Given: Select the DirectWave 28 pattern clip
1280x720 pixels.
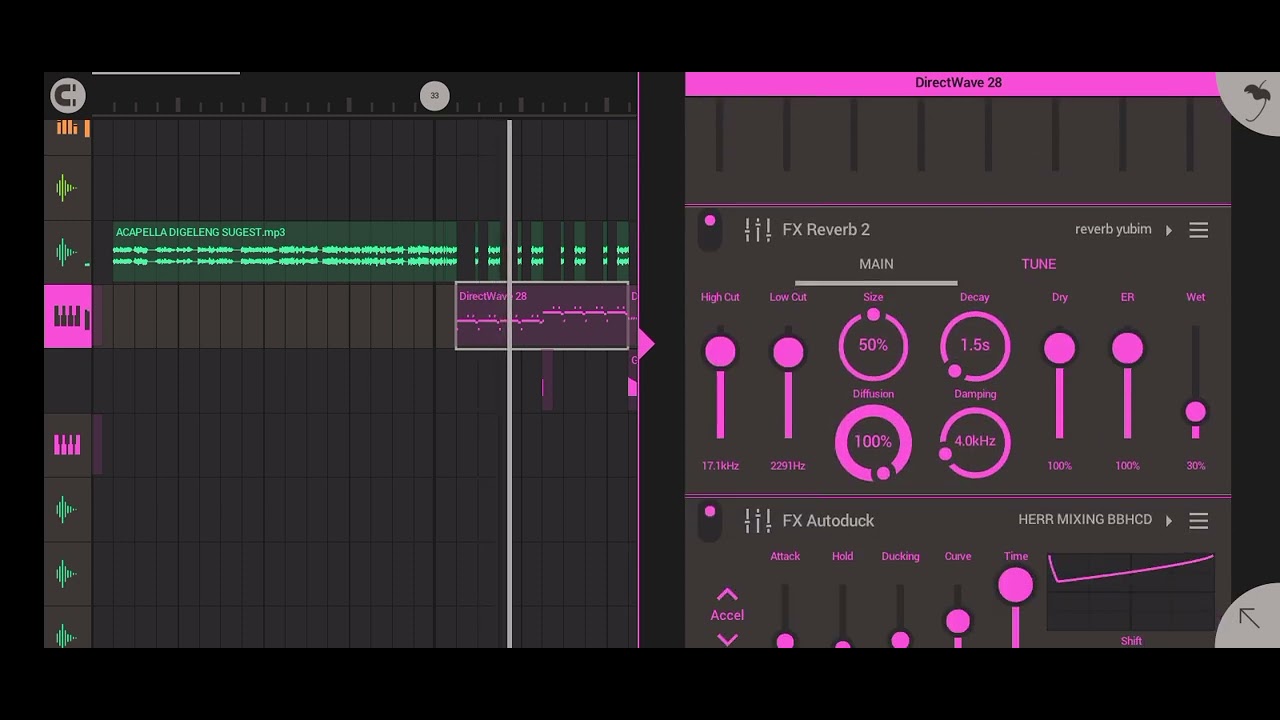Looking at the screenshot, I should click(x=542, y=317).
